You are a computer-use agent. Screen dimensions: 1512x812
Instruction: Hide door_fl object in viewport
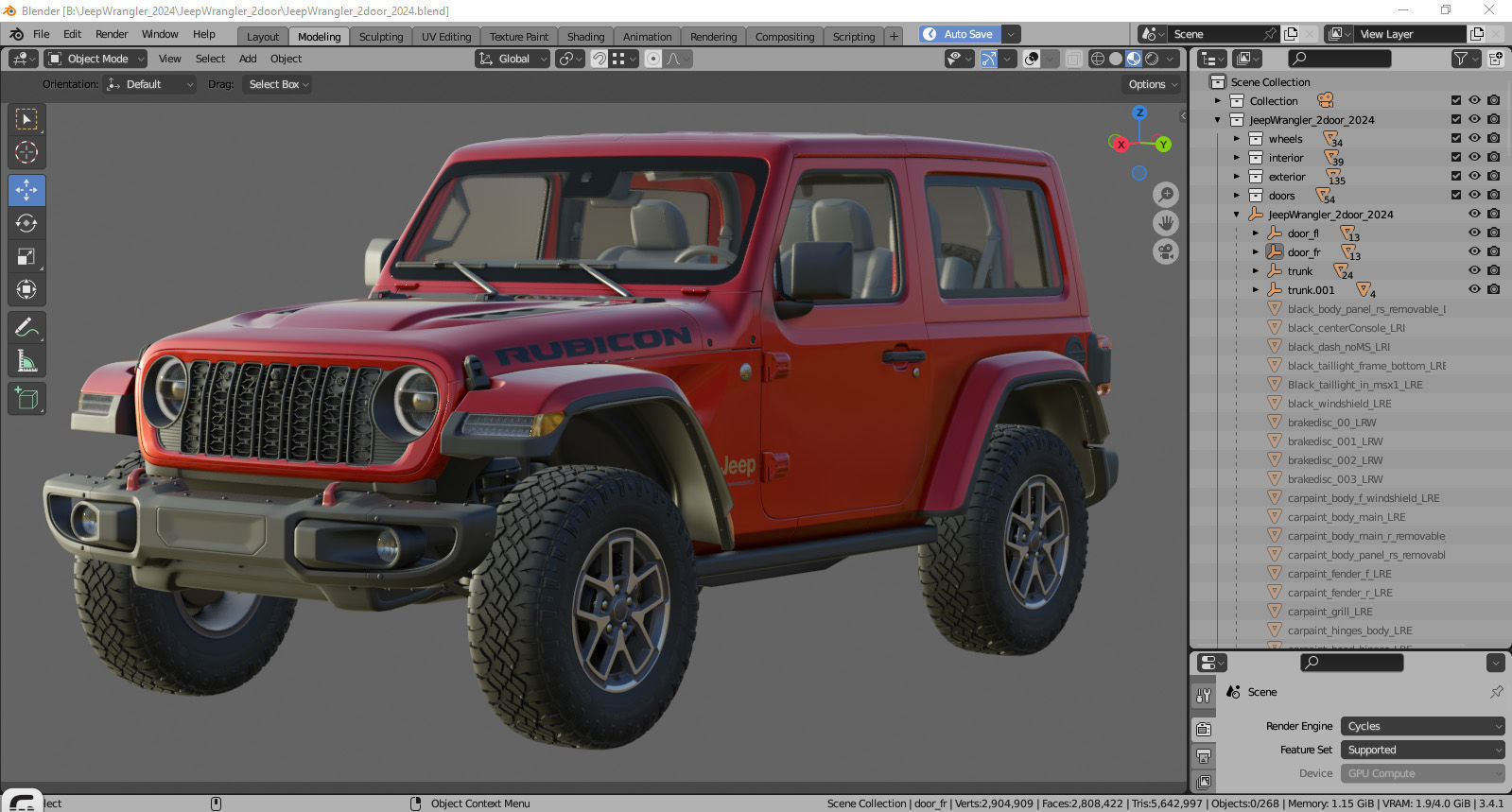[1474, 233]
